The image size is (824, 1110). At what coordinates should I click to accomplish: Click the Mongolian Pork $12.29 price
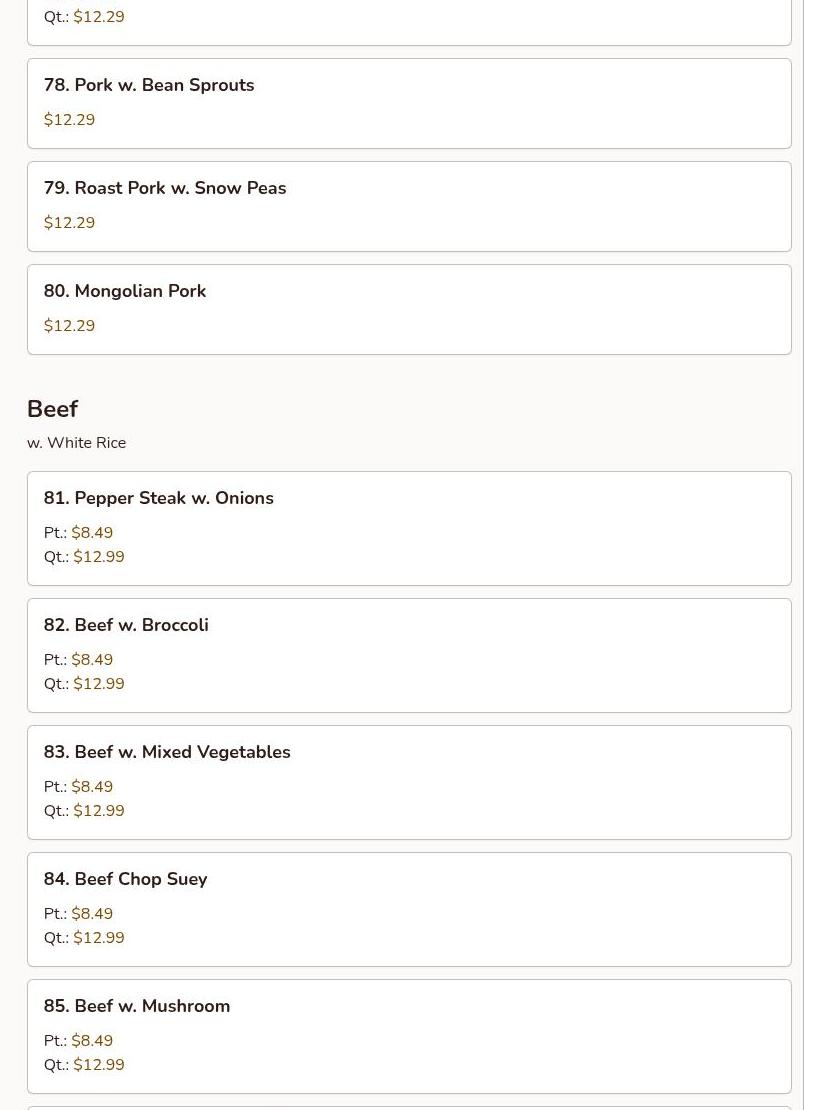pos(69,326)
